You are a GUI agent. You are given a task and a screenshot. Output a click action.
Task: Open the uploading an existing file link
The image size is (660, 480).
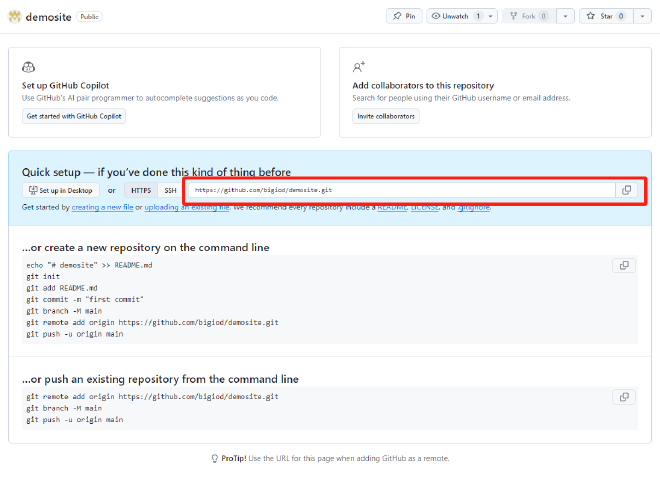(x=187, y=207)
